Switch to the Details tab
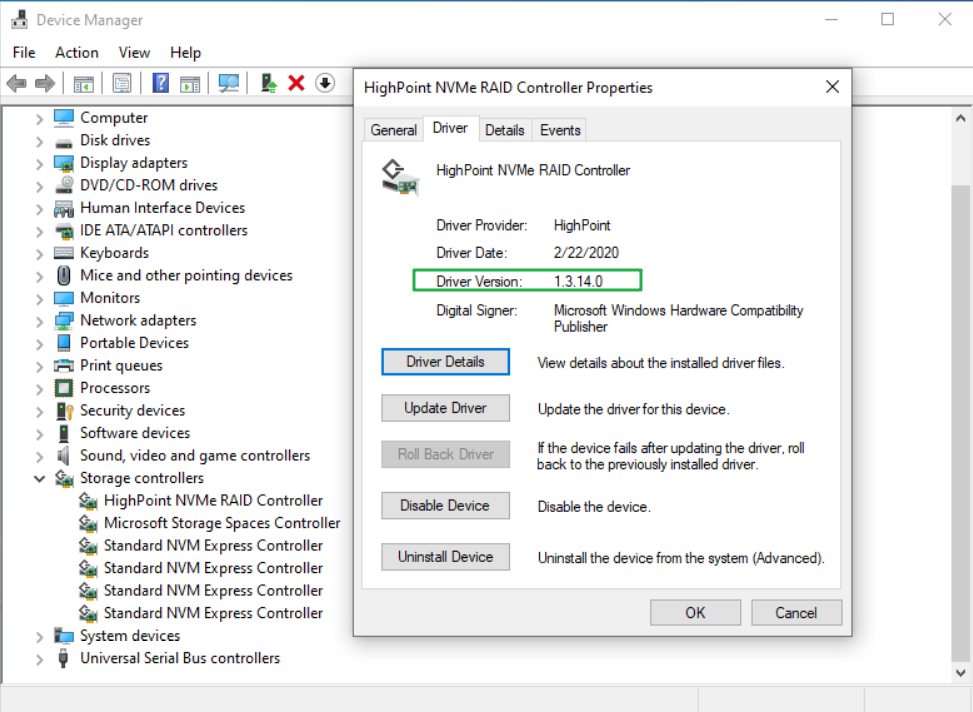The width and height of the screenshot is (973, 712). pyautogui.click(x=505, y=129)
